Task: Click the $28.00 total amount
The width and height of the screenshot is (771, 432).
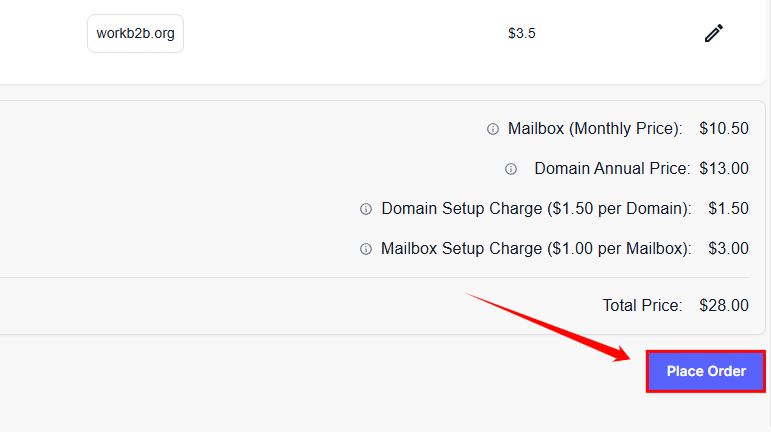Action: click(724, 305)
